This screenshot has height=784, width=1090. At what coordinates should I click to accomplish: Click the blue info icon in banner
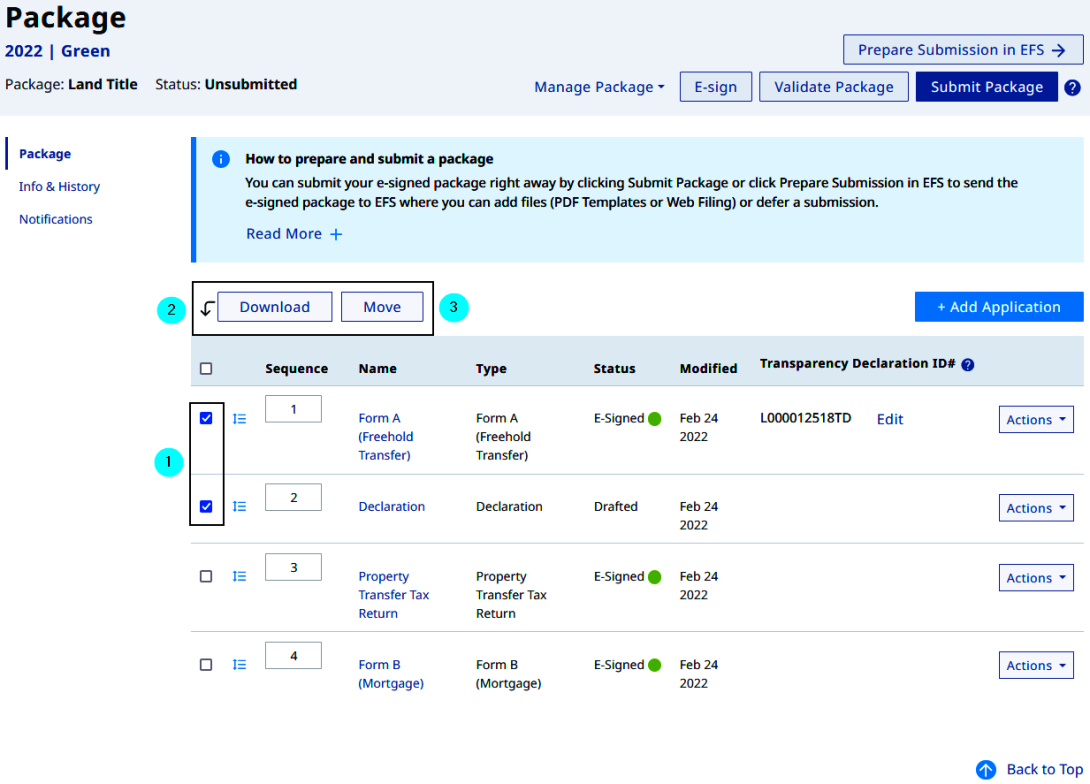click(x=221, y=160)
